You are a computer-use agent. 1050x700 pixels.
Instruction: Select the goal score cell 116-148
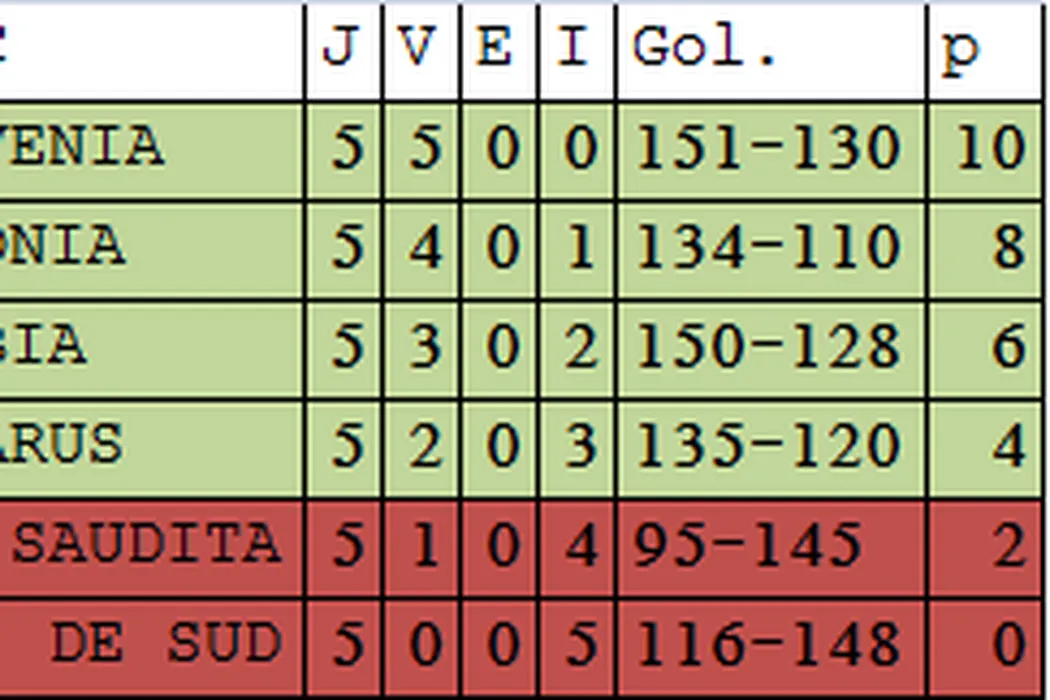pyautogui.click(x=770, y=644)
